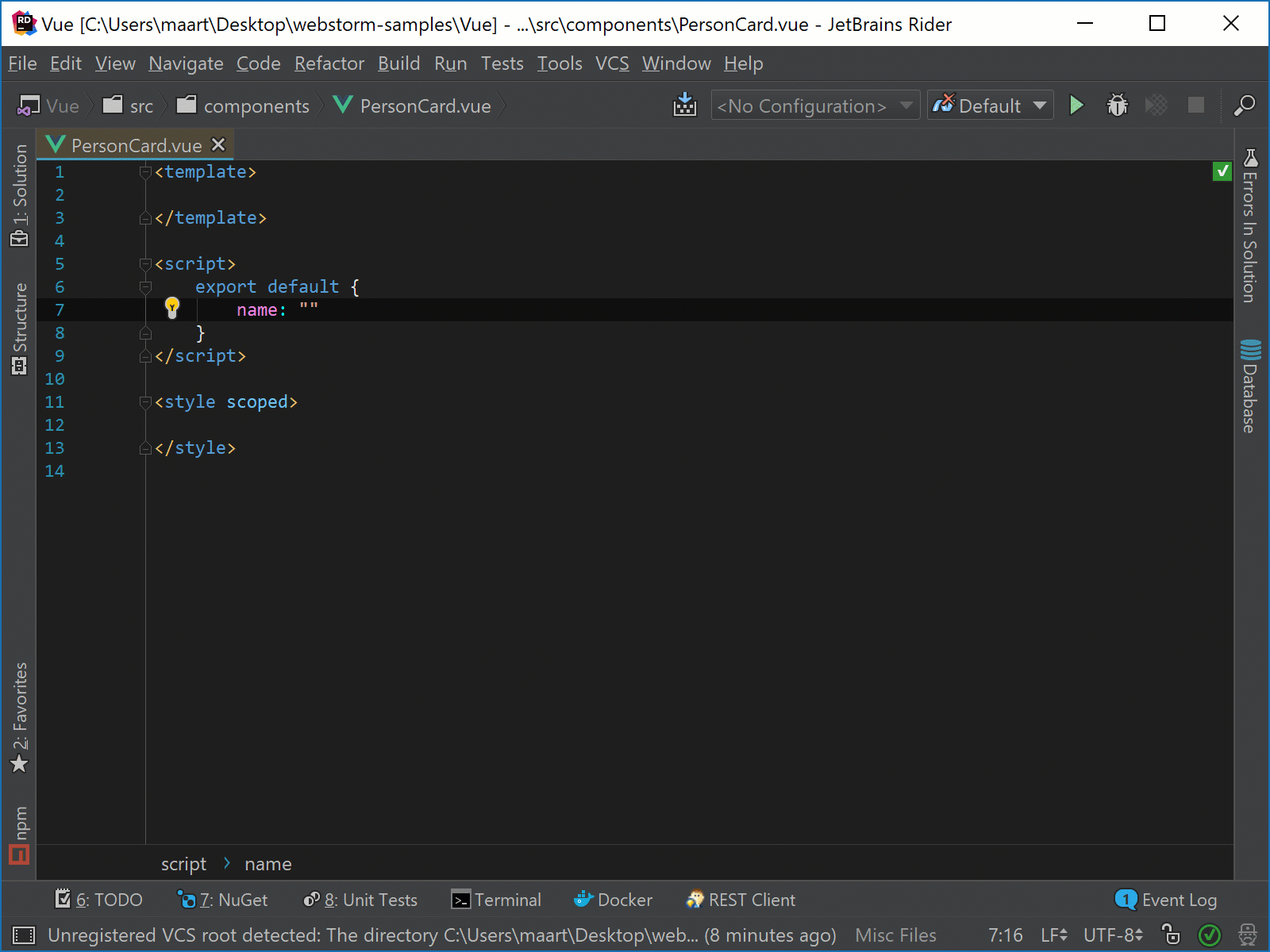This screenshot has width=1270, height=952.
Task: Click the yellow lightbulb quick-fix icon
Action: tap(172, 308)
